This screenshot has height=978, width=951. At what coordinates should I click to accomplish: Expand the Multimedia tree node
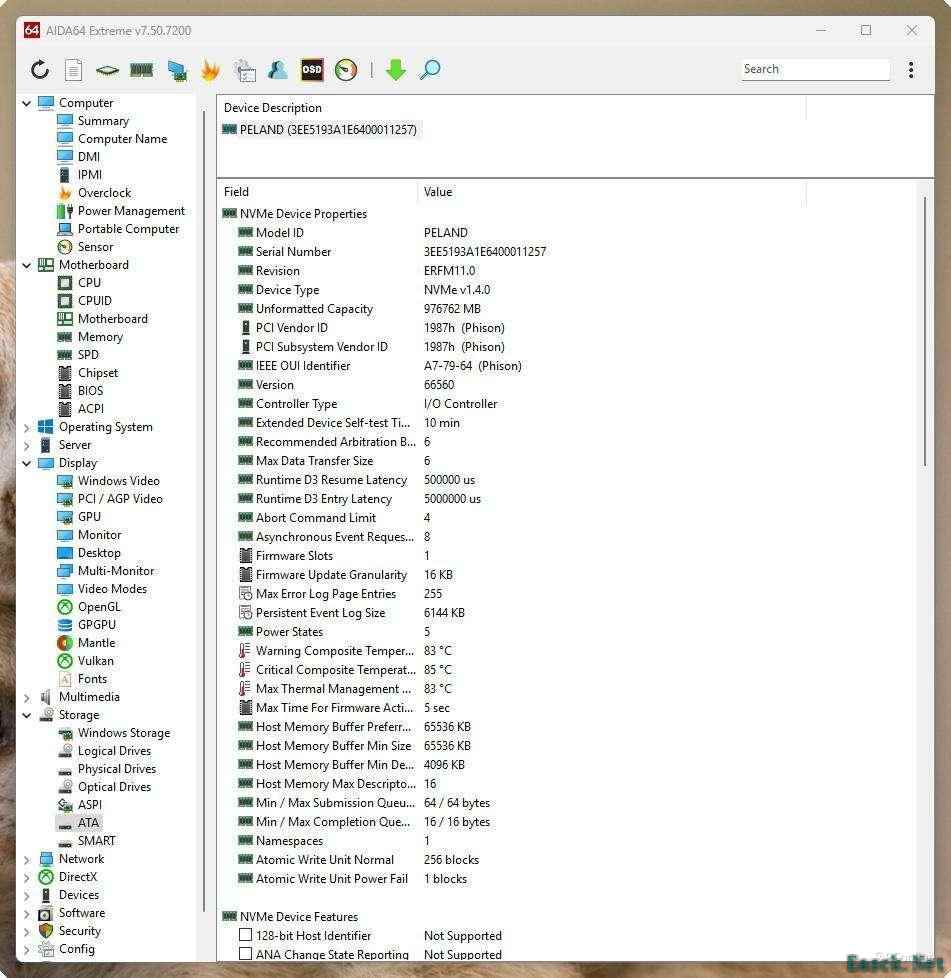pyautogui.click(x=26, y=697)
